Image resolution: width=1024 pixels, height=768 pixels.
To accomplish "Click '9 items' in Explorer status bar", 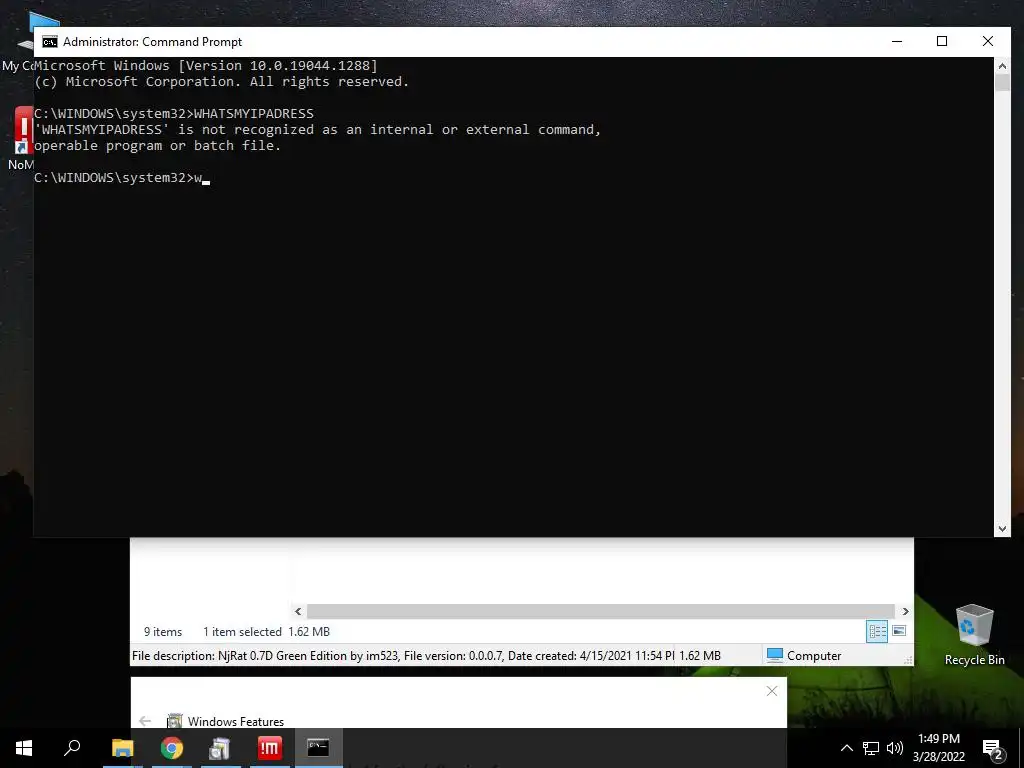I will (163, 632).
